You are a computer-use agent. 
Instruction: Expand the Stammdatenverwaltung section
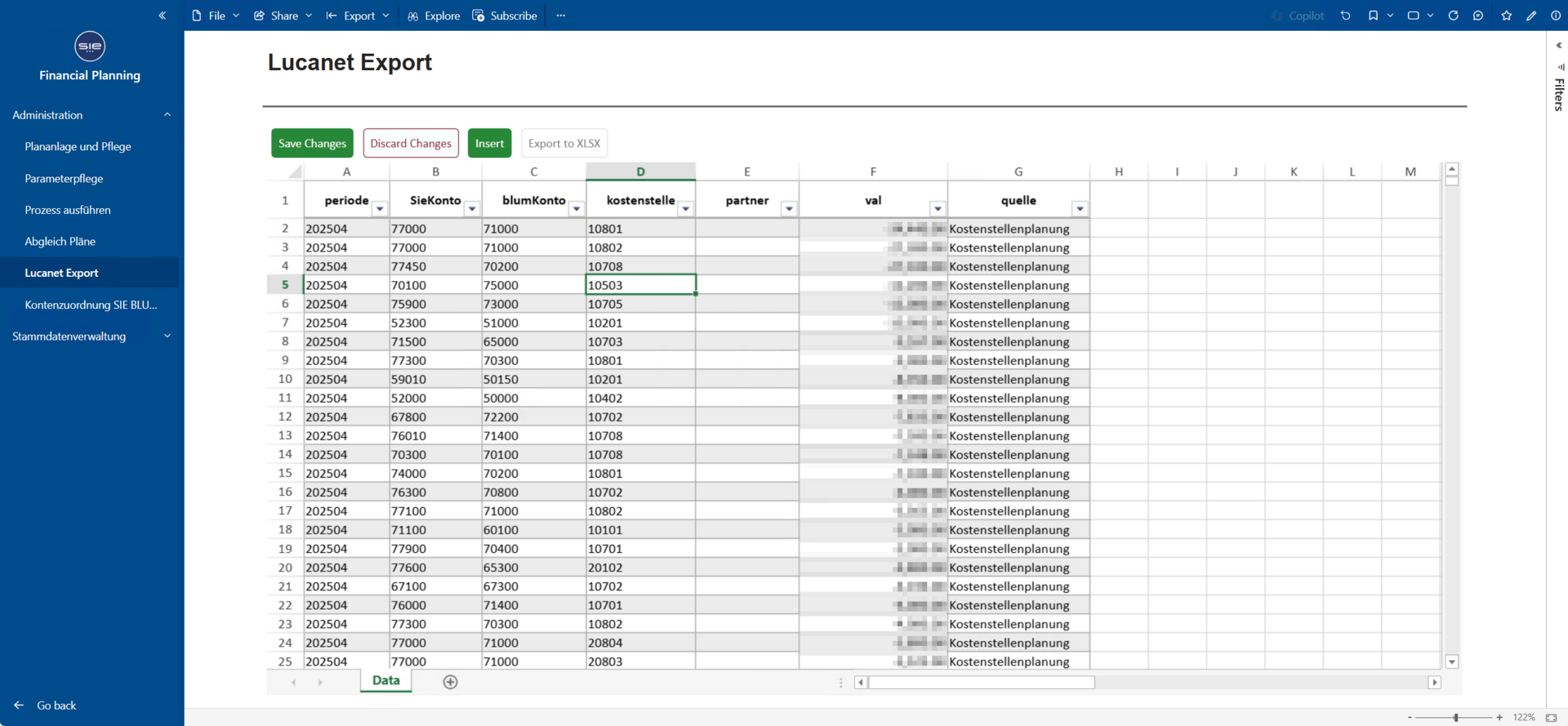pos(167,336)
